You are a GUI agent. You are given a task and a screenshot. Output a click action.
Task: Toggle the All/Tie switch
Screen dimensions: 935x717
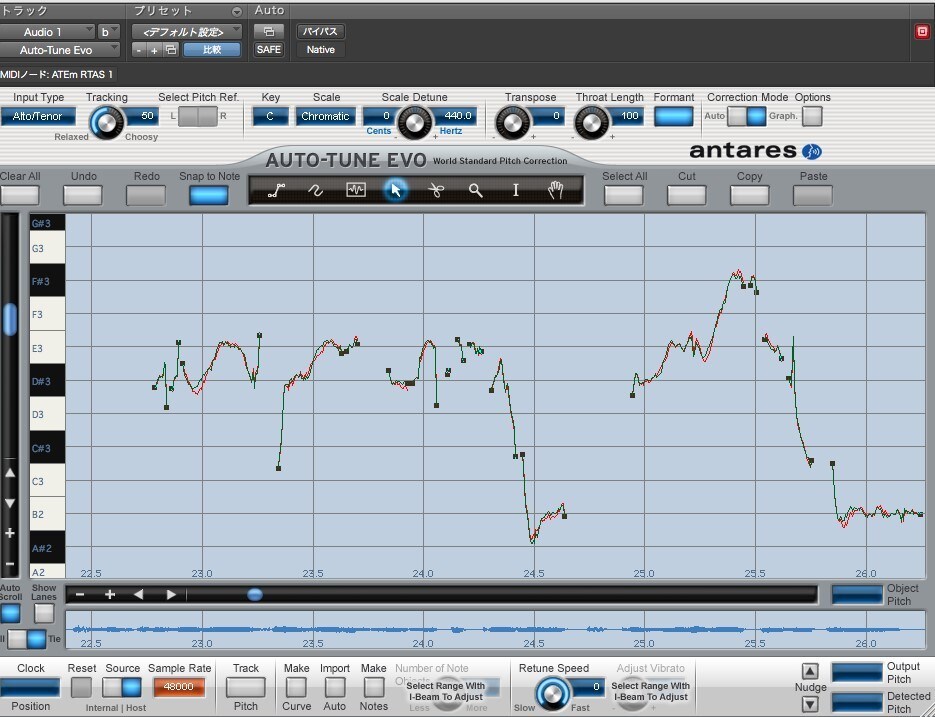coord(27,639)
